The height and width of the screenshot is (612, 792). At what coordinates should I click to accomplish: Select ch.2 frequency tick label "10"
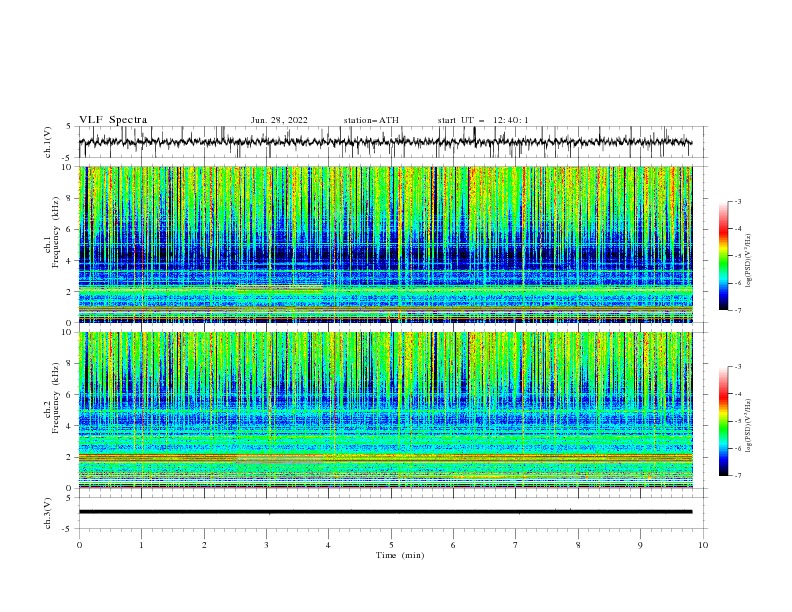pos(66,332)
